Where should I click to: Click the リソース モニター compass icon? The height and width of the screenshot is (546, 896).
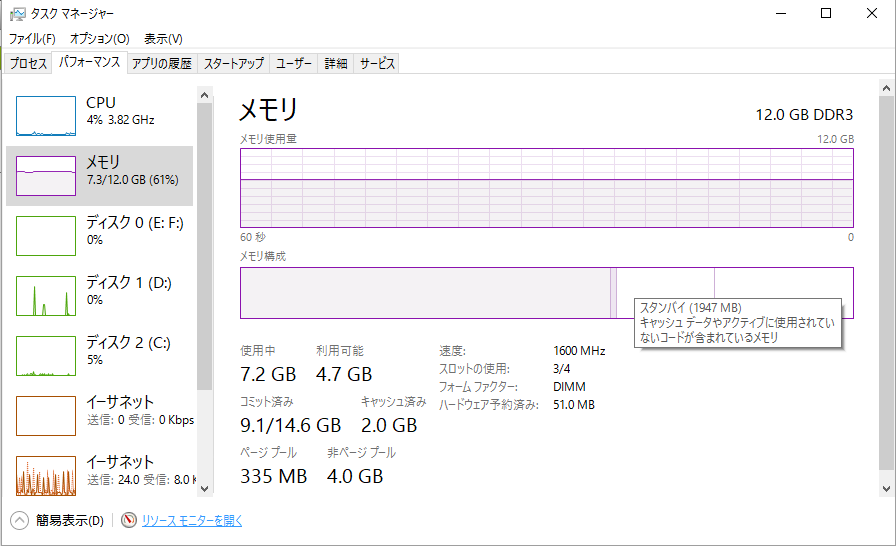coord(129,520)
